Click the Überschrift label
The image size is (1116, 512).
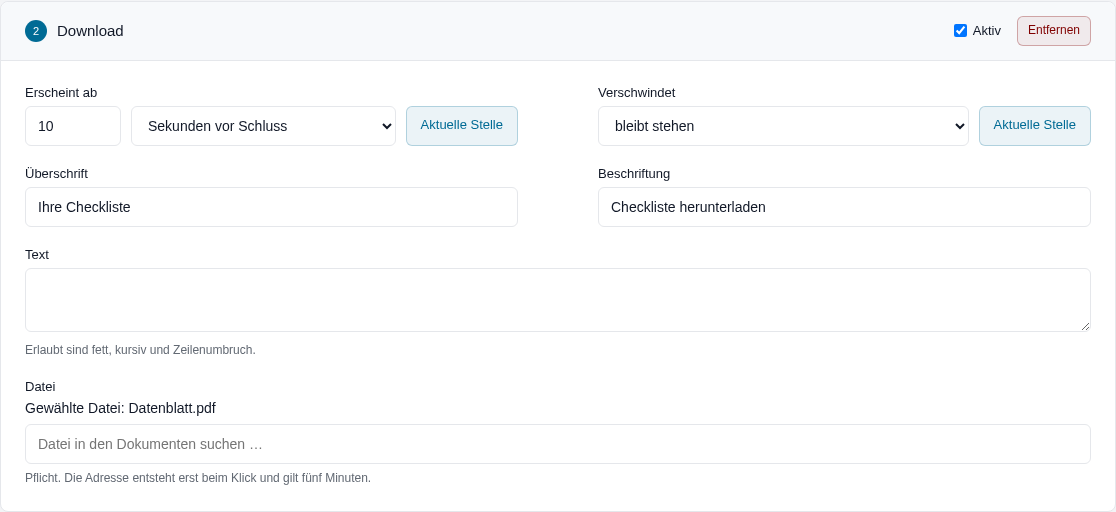pyautogui.click(x=56, y=174)
